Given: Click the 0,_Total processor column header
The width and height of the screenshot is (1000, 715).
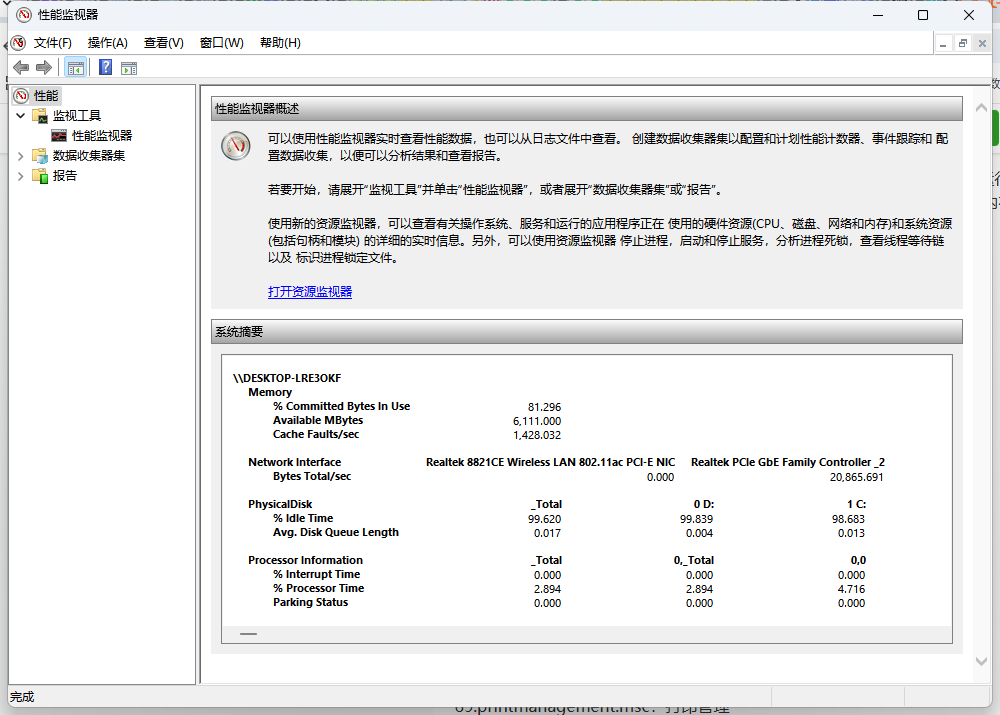Looking at the screenshot, I should (694, 561).
